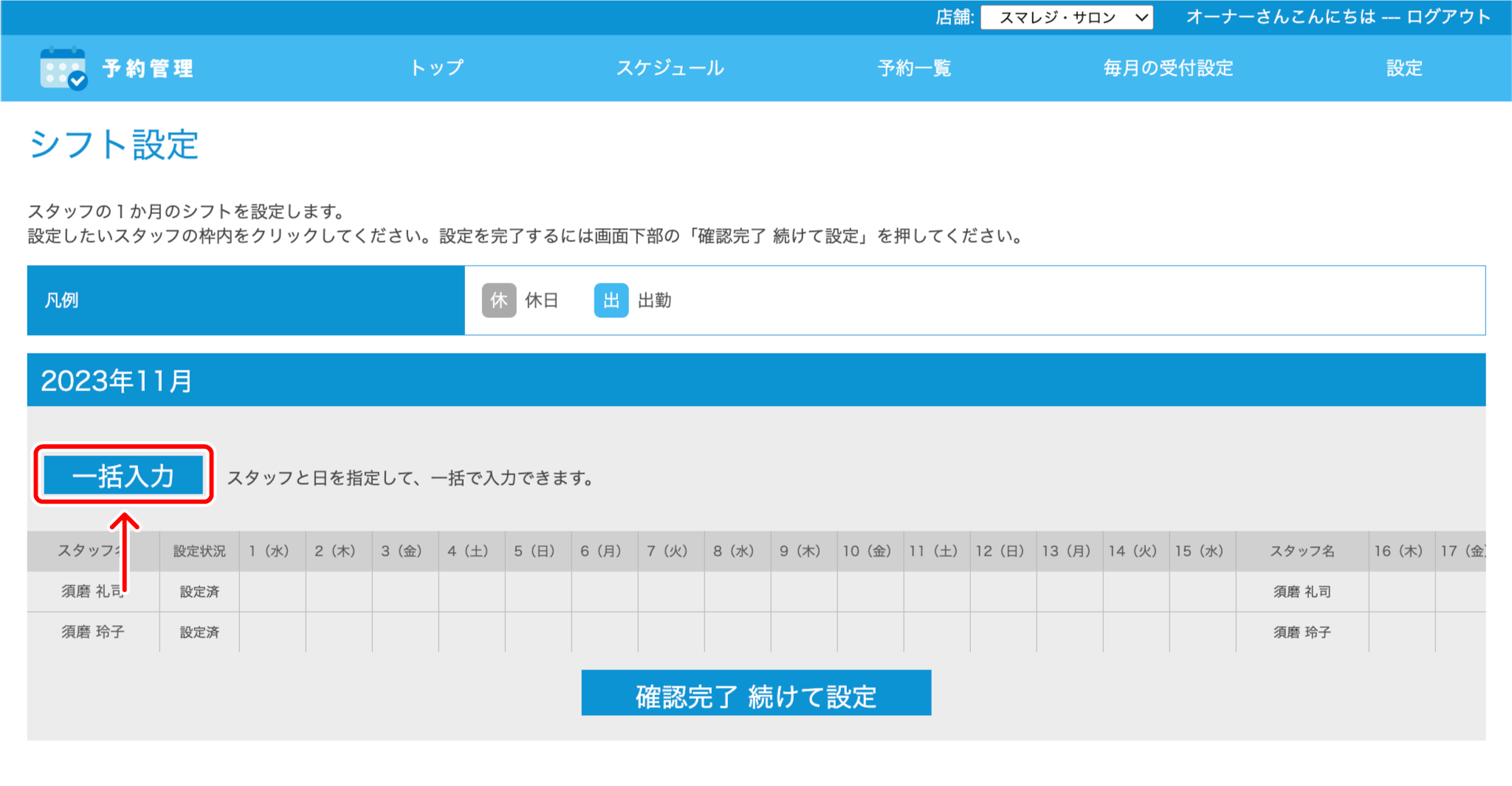Select 須磨 礼司's shift cell for 1 (水)
Image resolution: width=1512 pixels, height=786 pixels.
point(272,592)
